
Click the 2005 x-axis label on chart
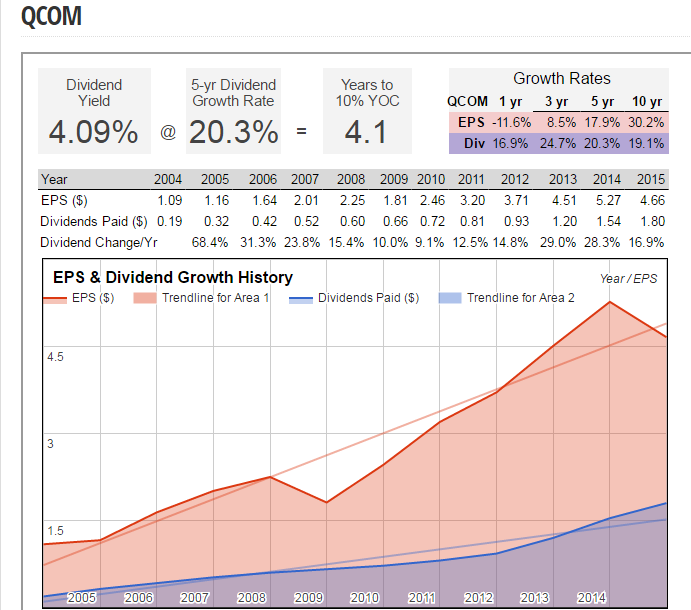82,598
